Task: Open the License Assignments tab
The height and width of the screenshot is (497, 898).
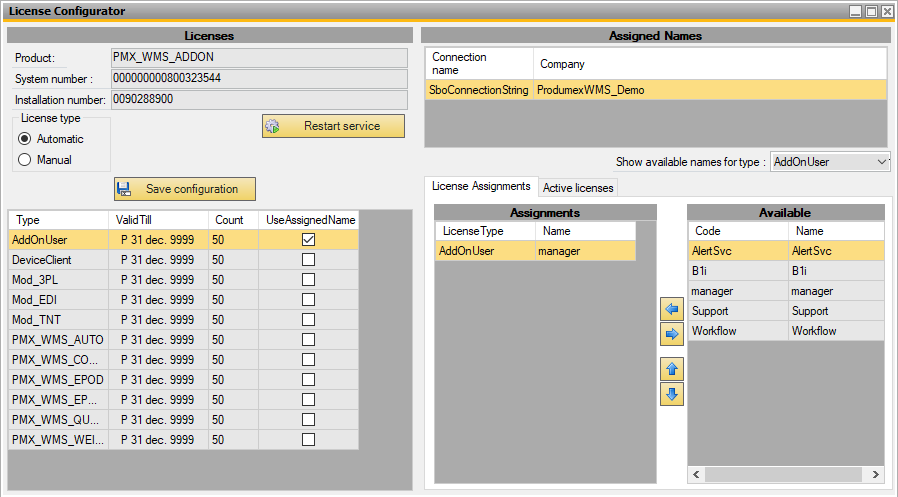Action: tap(480, 187)
